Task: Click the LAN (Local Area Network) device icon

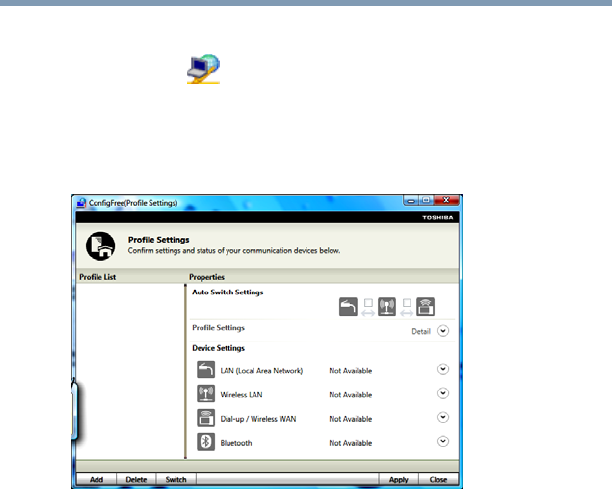Action: 206,370
